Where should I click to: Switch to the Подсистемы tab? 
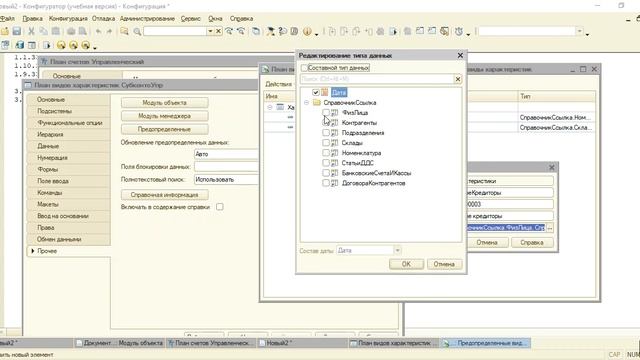pyautogui.click(x=69, y=111)
